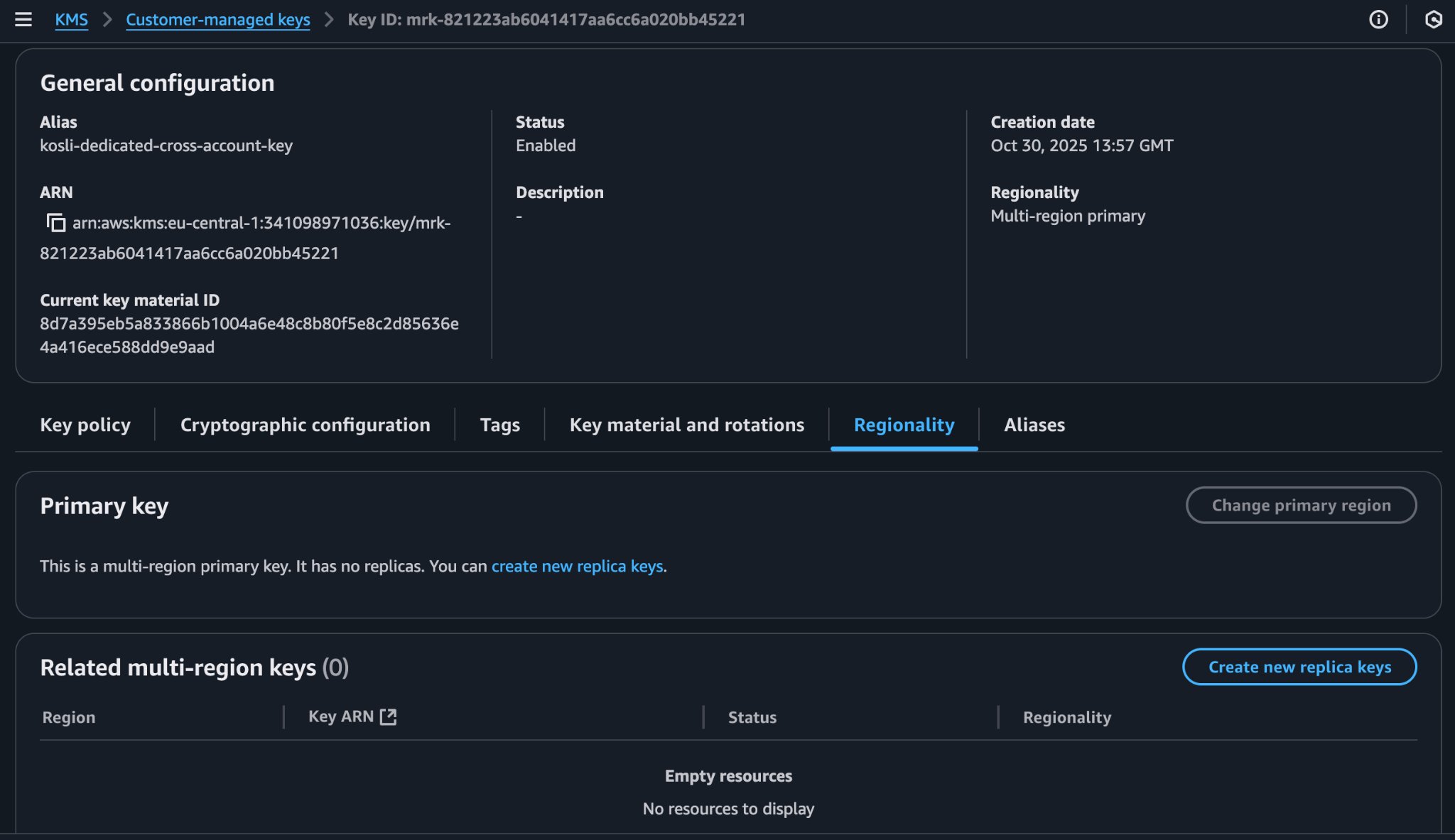Click the hexagon icon in top-right corner
The image size is (1455, 840).
(x=1434, y=19)
